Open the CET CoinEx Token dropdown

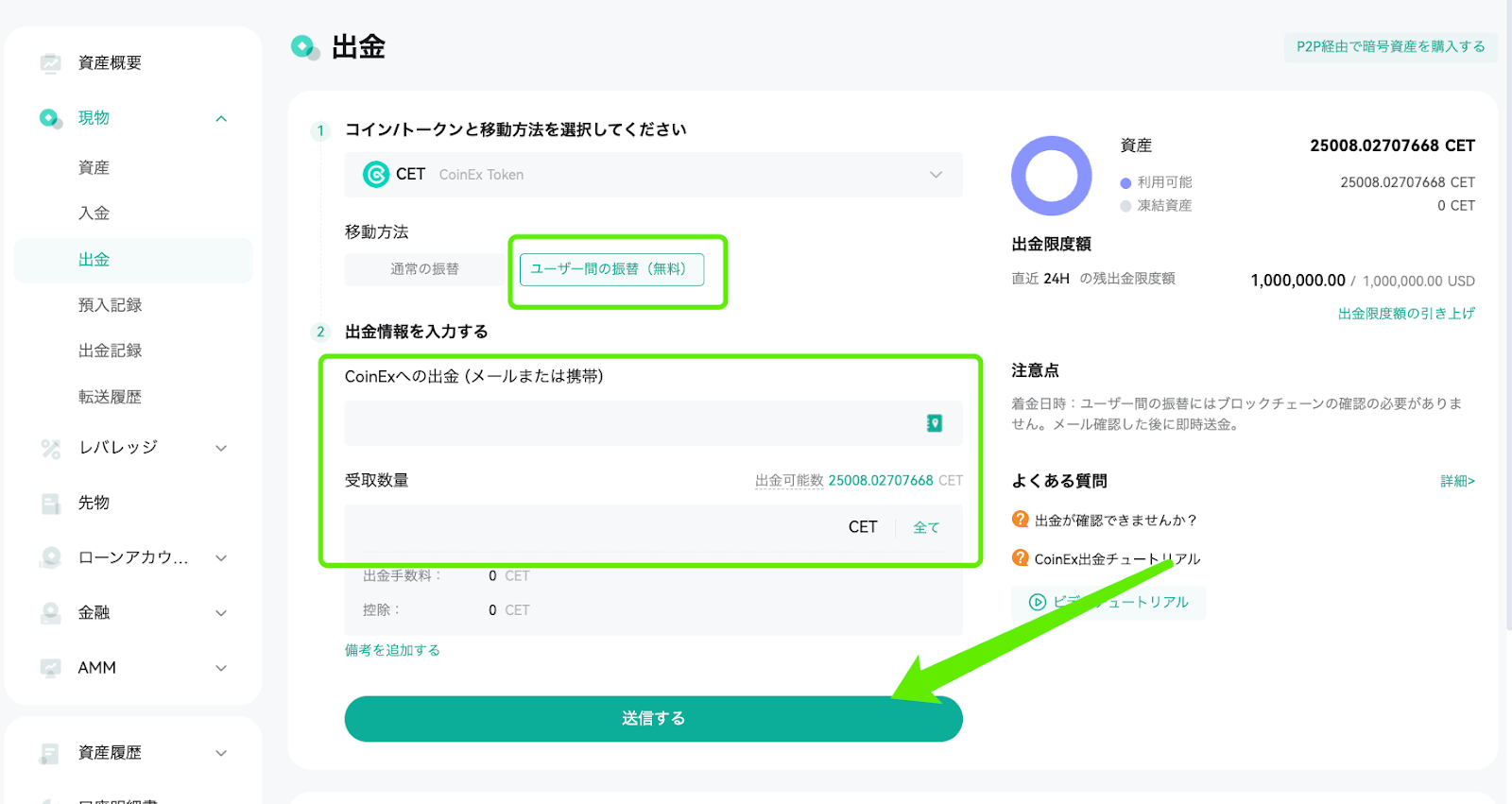tap(653, 175)
